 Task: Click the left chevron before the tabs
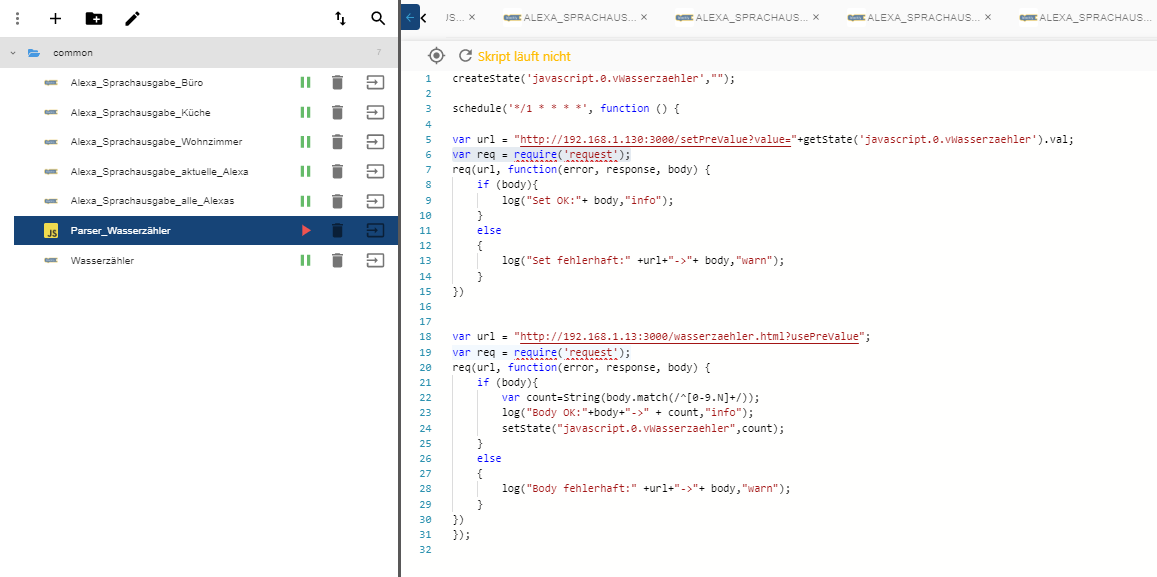point(424,17)
